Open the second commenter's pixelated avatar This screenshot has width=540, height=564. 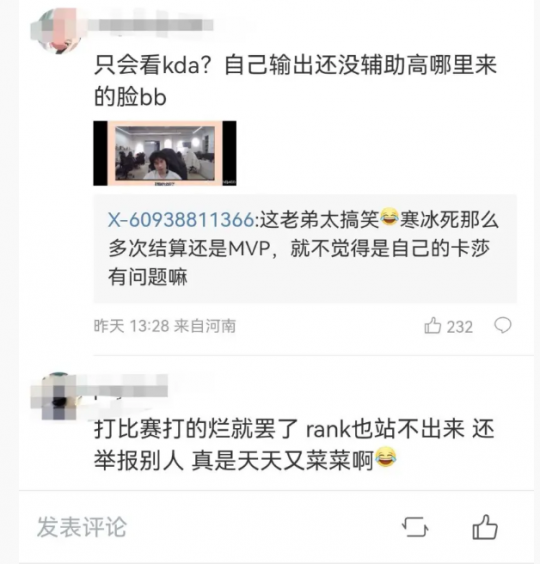(x=58, y=396)
